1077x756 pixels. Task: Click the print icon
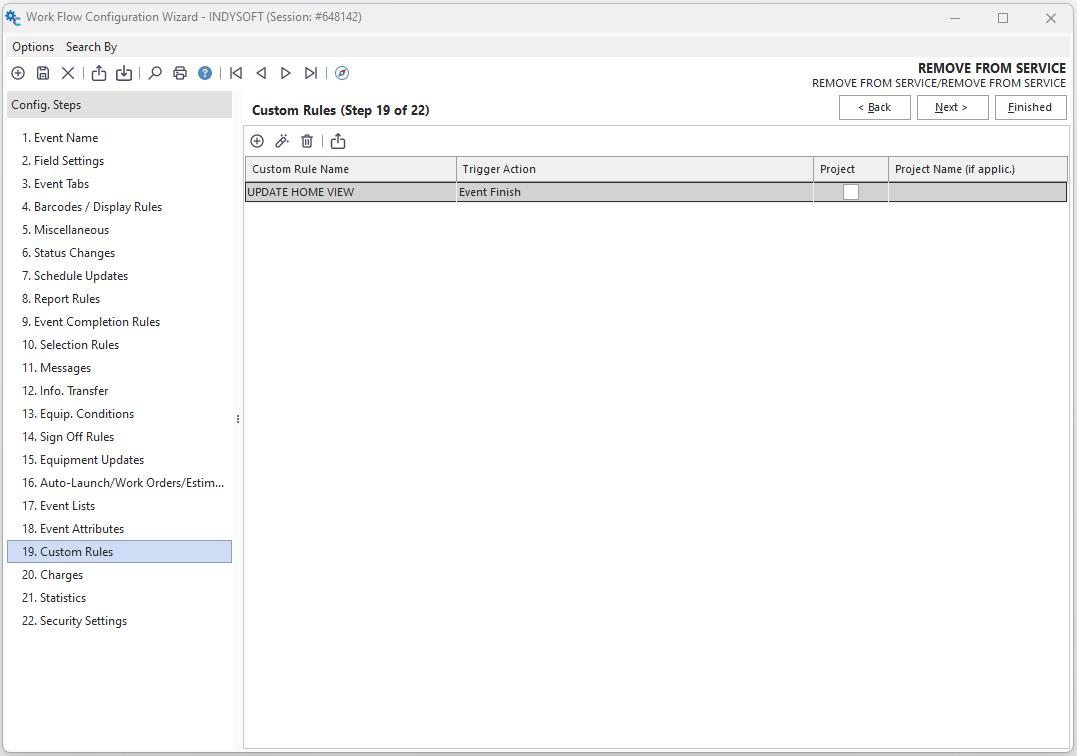coord(180,73)
